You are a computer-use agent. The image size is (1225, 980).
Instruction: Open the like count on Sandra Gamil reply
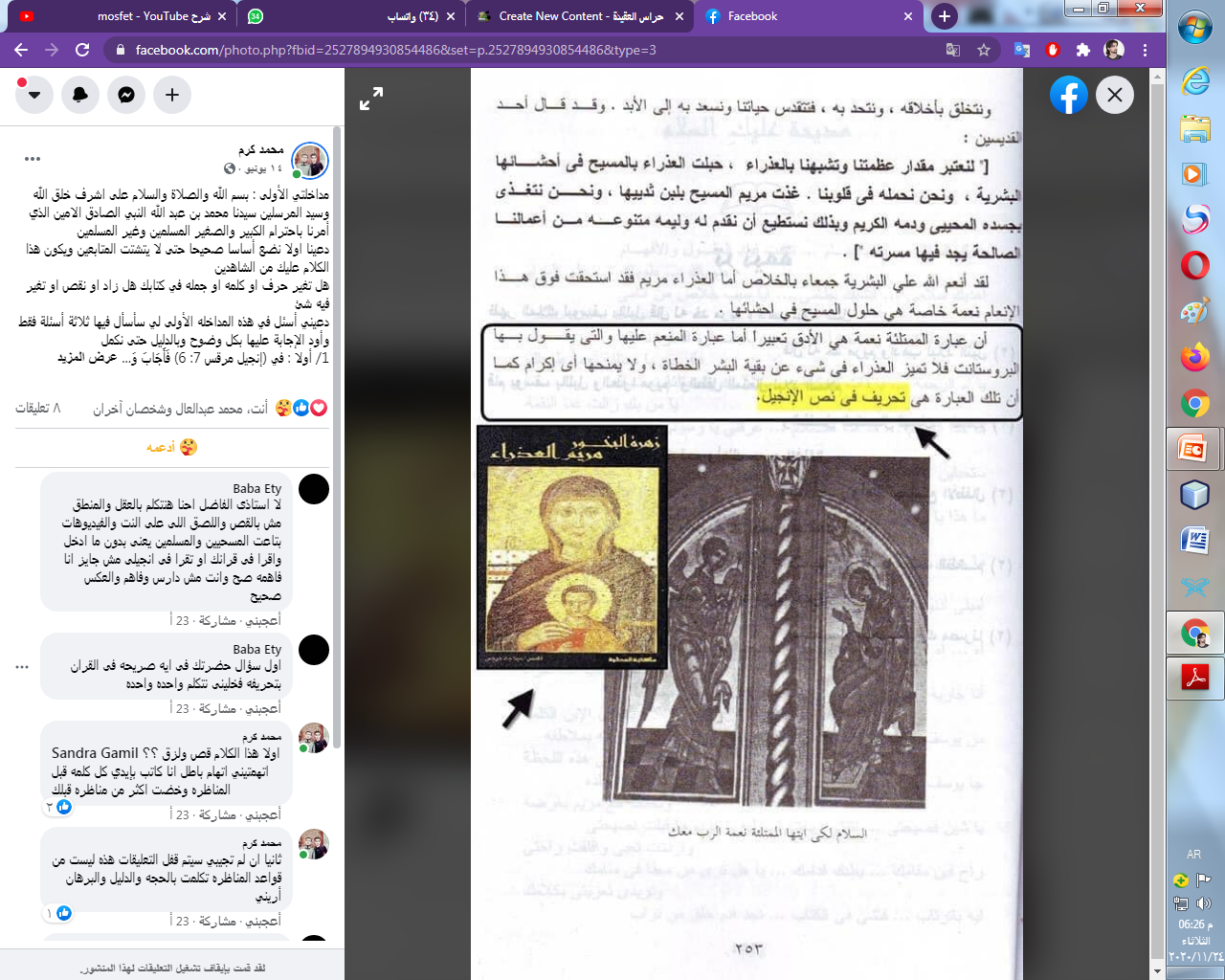57,807
